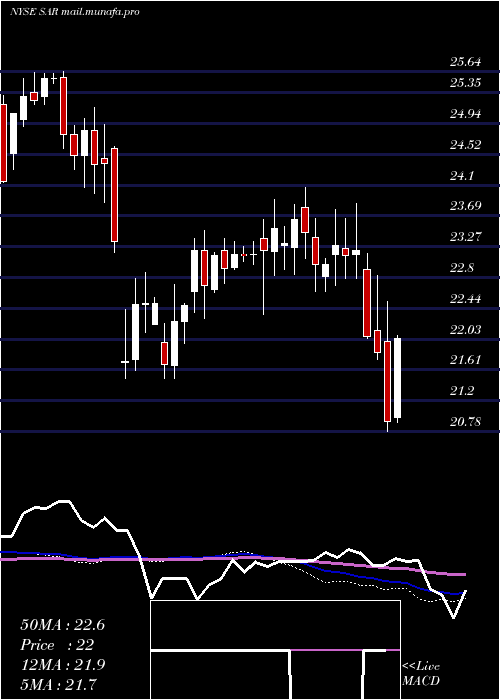The height and width of the screenshot is (700, 500).
Task: Select the 25.64 price axis label
Action: coord(466,62)
